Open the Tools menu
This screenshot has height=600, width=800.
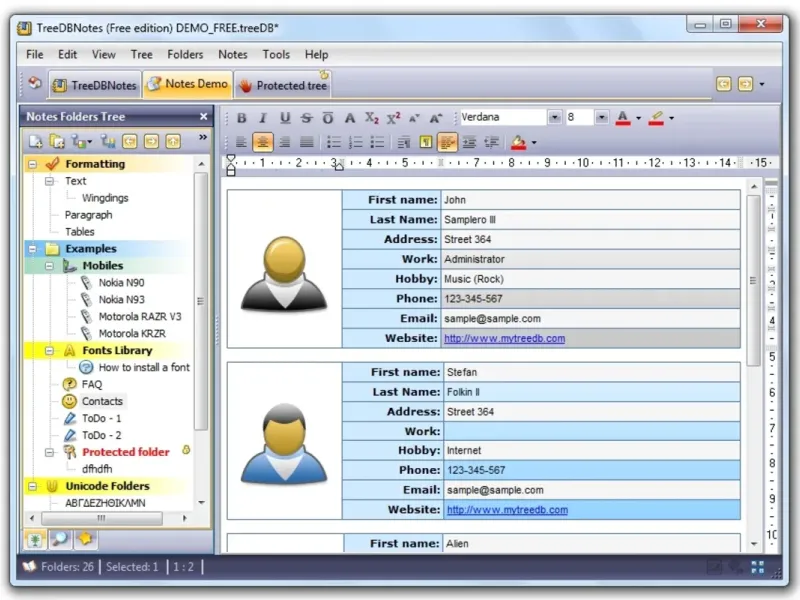[276, 55]
